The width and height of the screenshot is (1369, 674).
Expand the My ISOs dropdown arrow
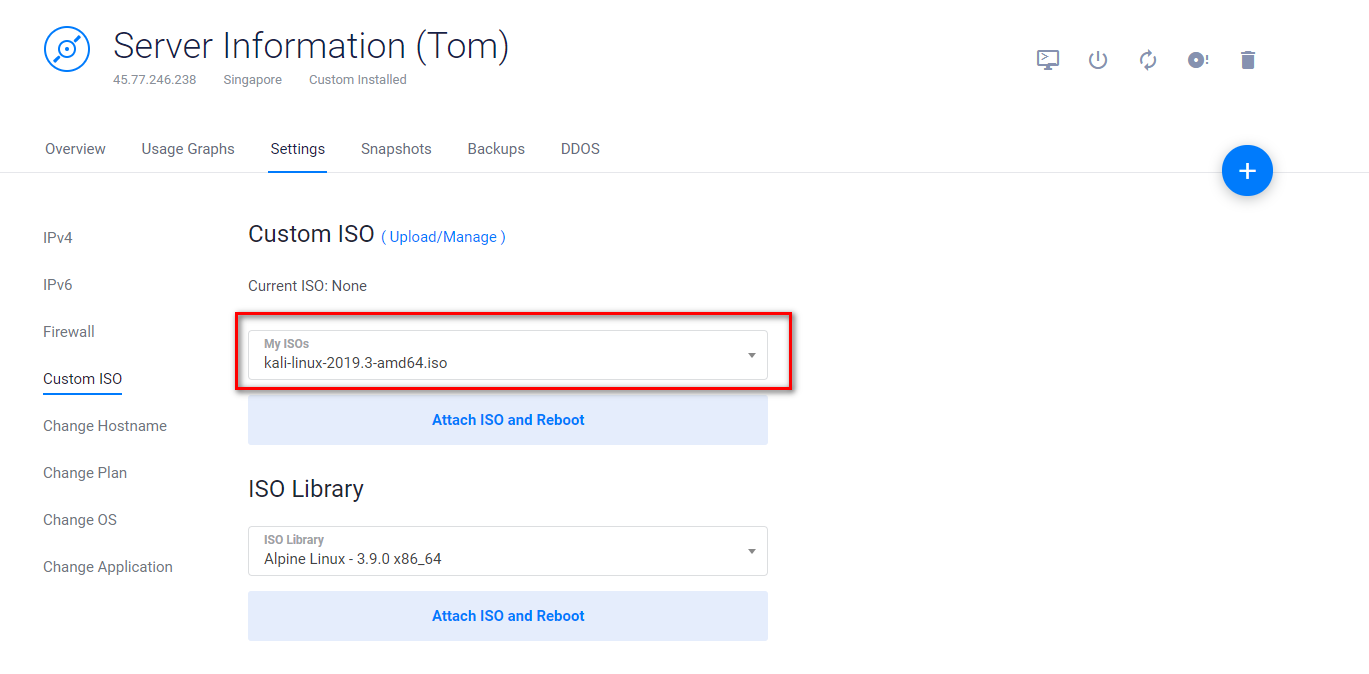751,355
